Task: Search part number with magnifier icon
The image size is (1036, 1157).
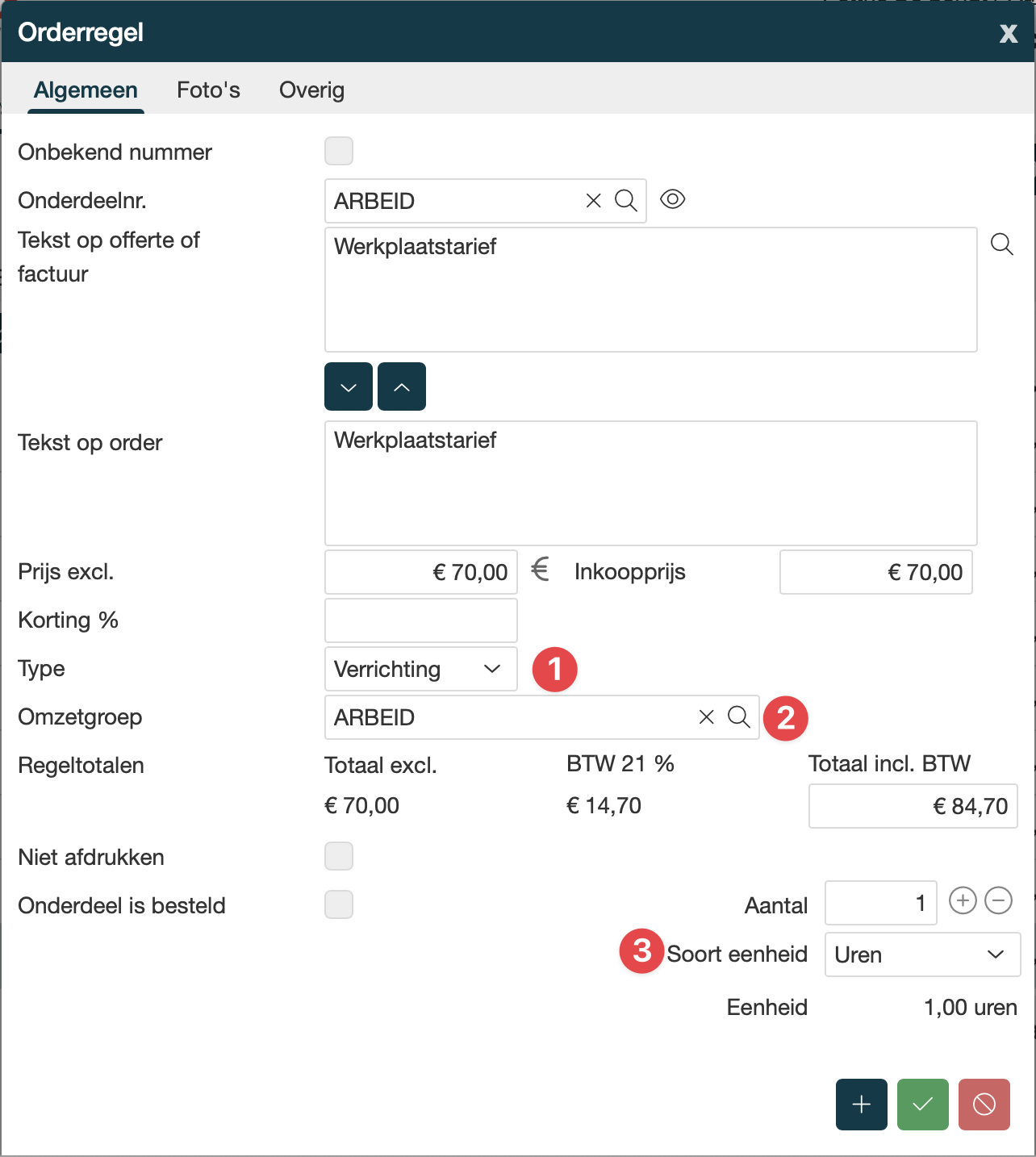Action: pos(626,201)
